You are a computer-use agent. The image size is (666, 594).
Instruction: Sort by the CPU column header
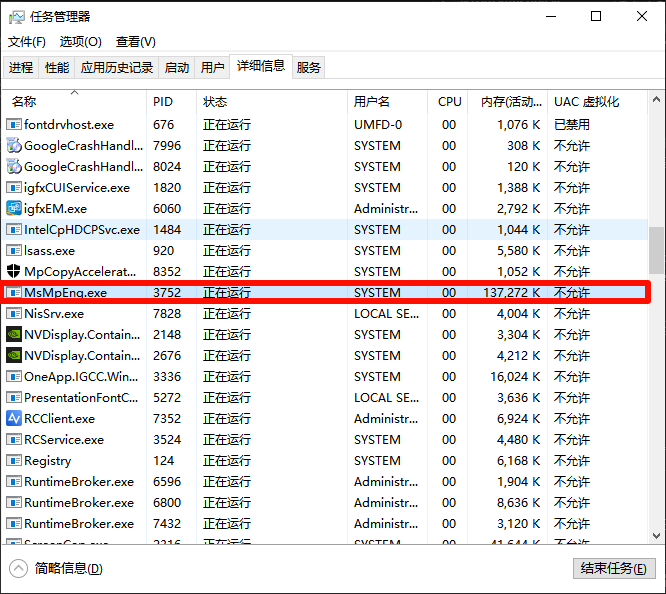(448, 102)
